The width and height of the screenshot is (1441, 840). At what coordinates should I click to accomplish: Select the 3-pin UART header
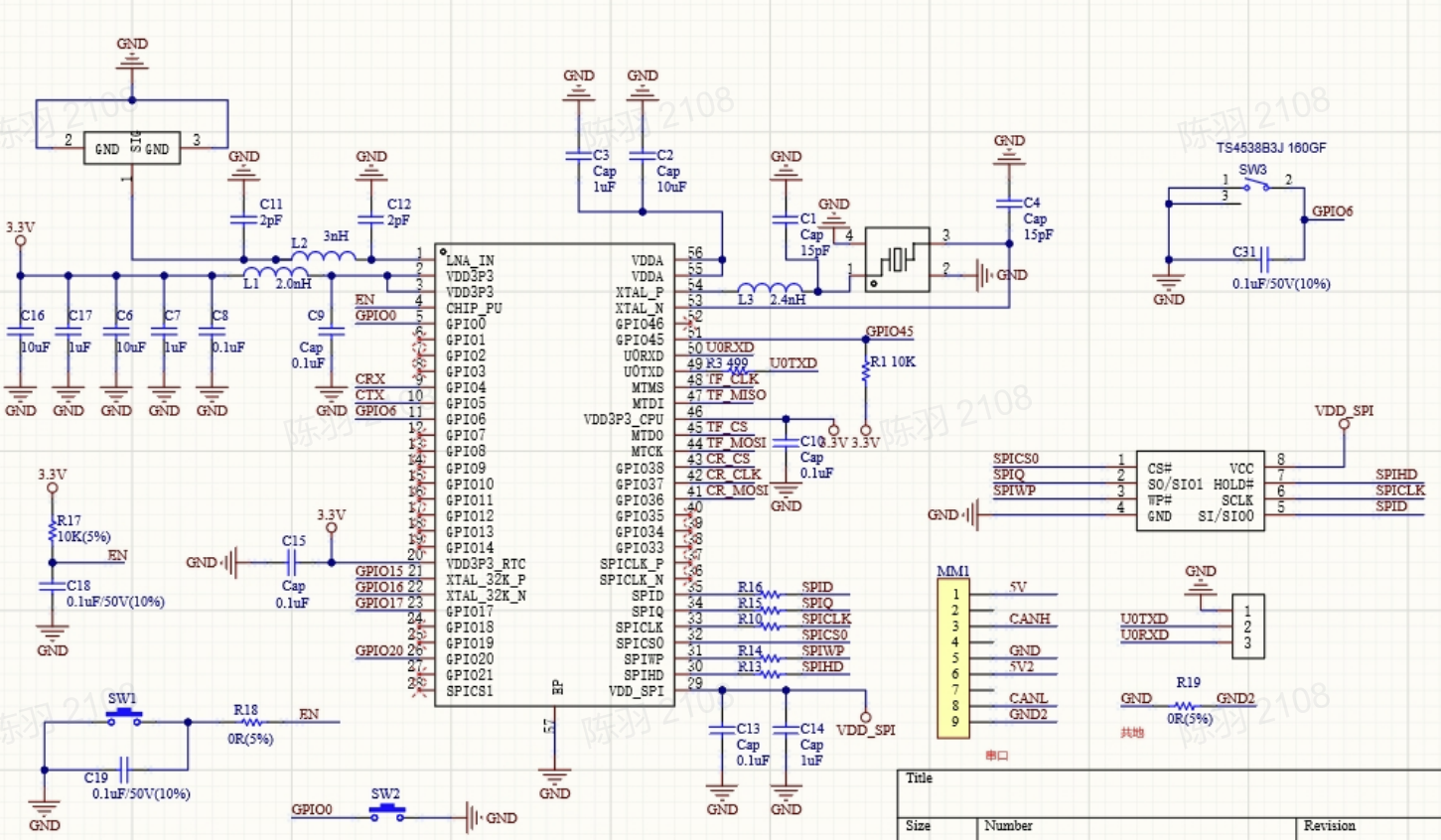(x=1247, y=627)
